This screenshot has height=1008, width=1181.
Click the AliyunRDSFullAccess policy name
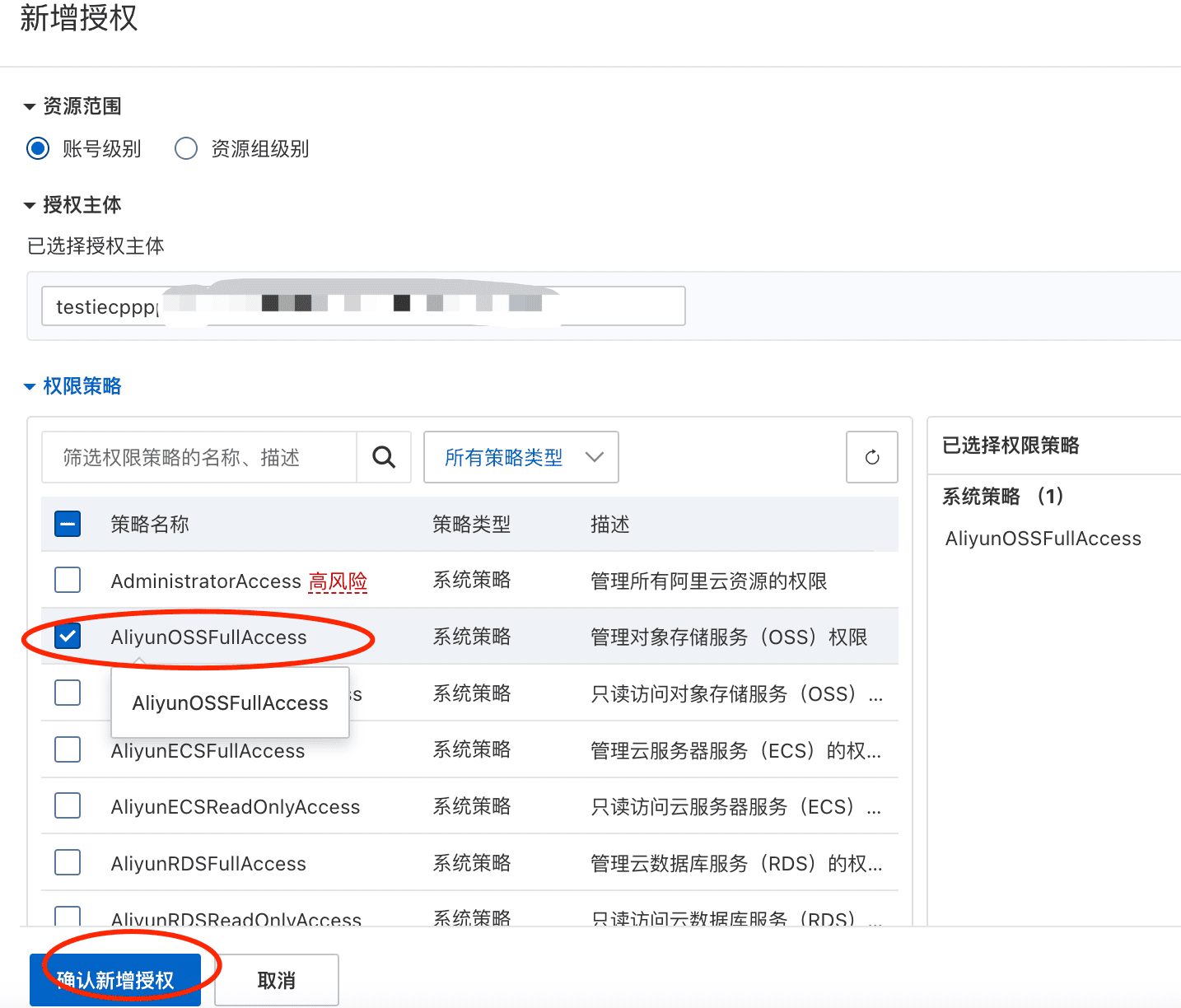coord(208,864)
